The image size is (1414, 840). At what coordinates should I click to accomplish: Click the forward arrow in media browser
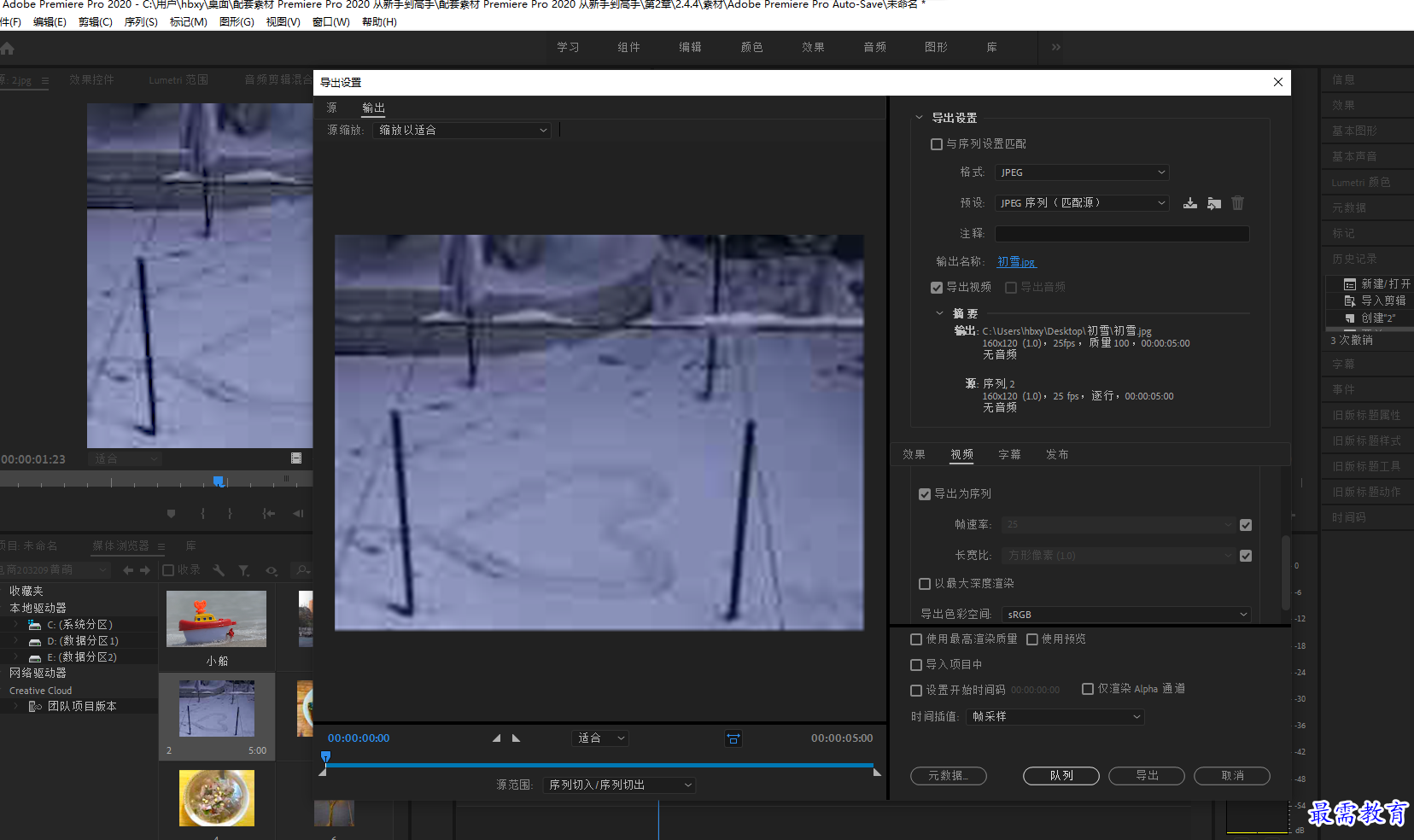coord(145,570)
